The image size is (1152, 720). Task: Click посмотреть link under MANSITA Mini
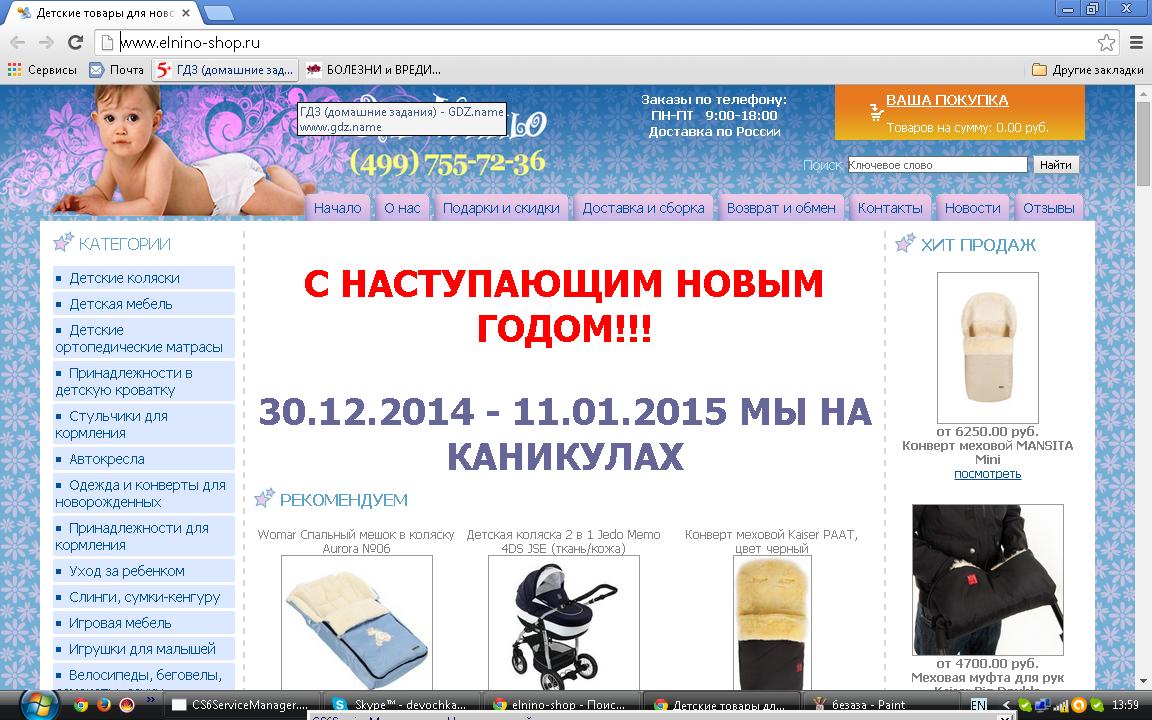click(987, 474)
